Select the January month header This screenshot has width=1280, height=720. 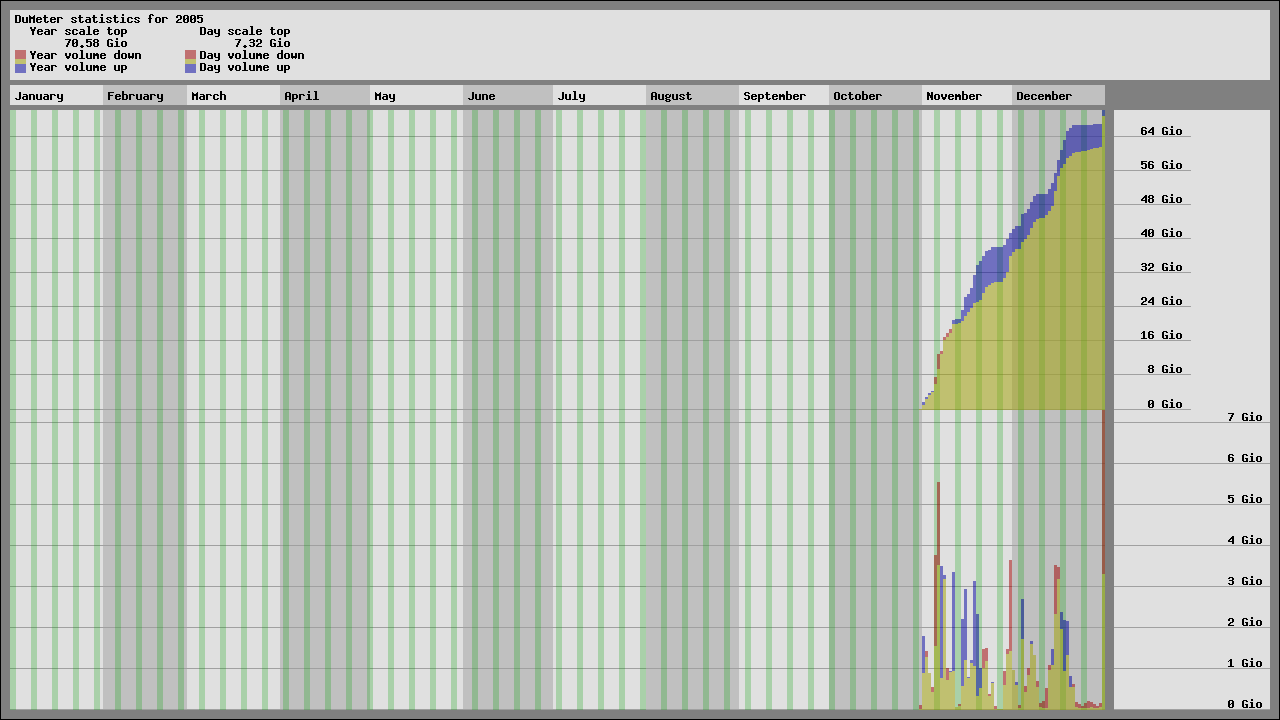(x=56, y=96)
